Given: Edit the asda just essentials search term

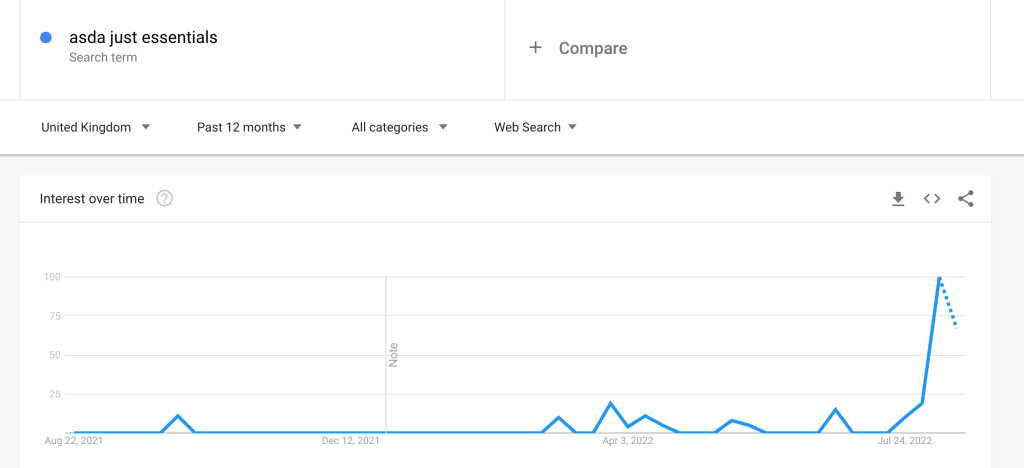Looking at the screenshot, I should tap(143, 38).
